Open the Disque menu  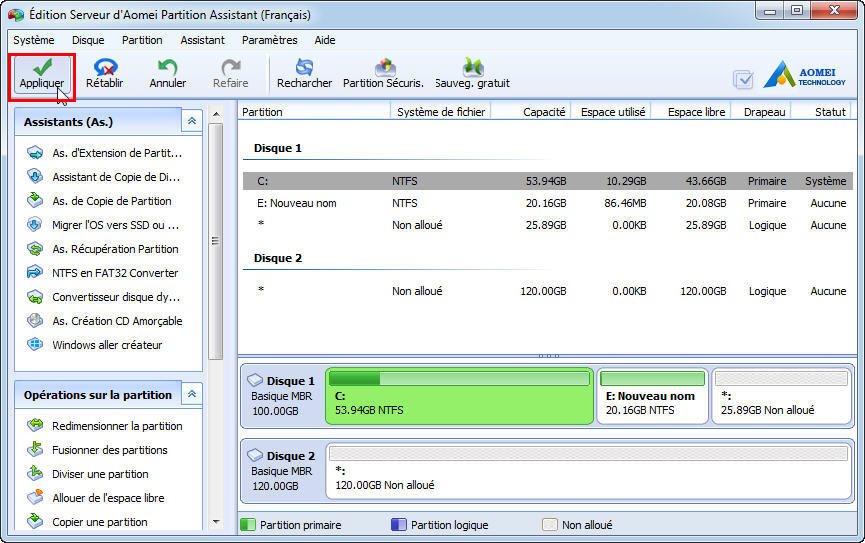88,40
